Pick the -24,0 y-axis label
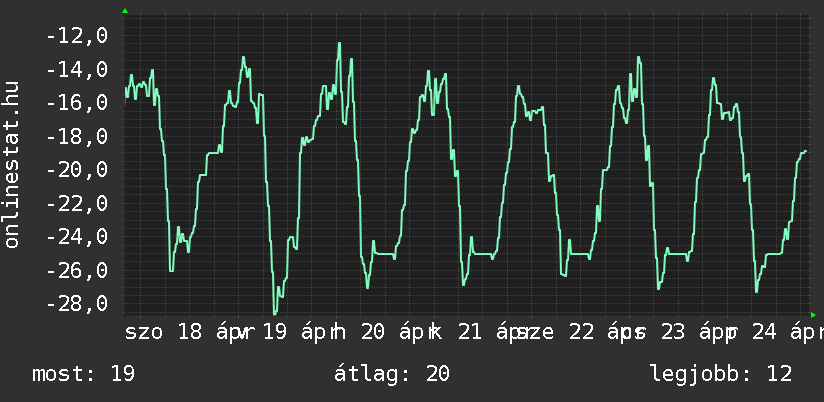The height and width of the screenshot is (402, 824). pyautogui.click(x=78, y=237)
